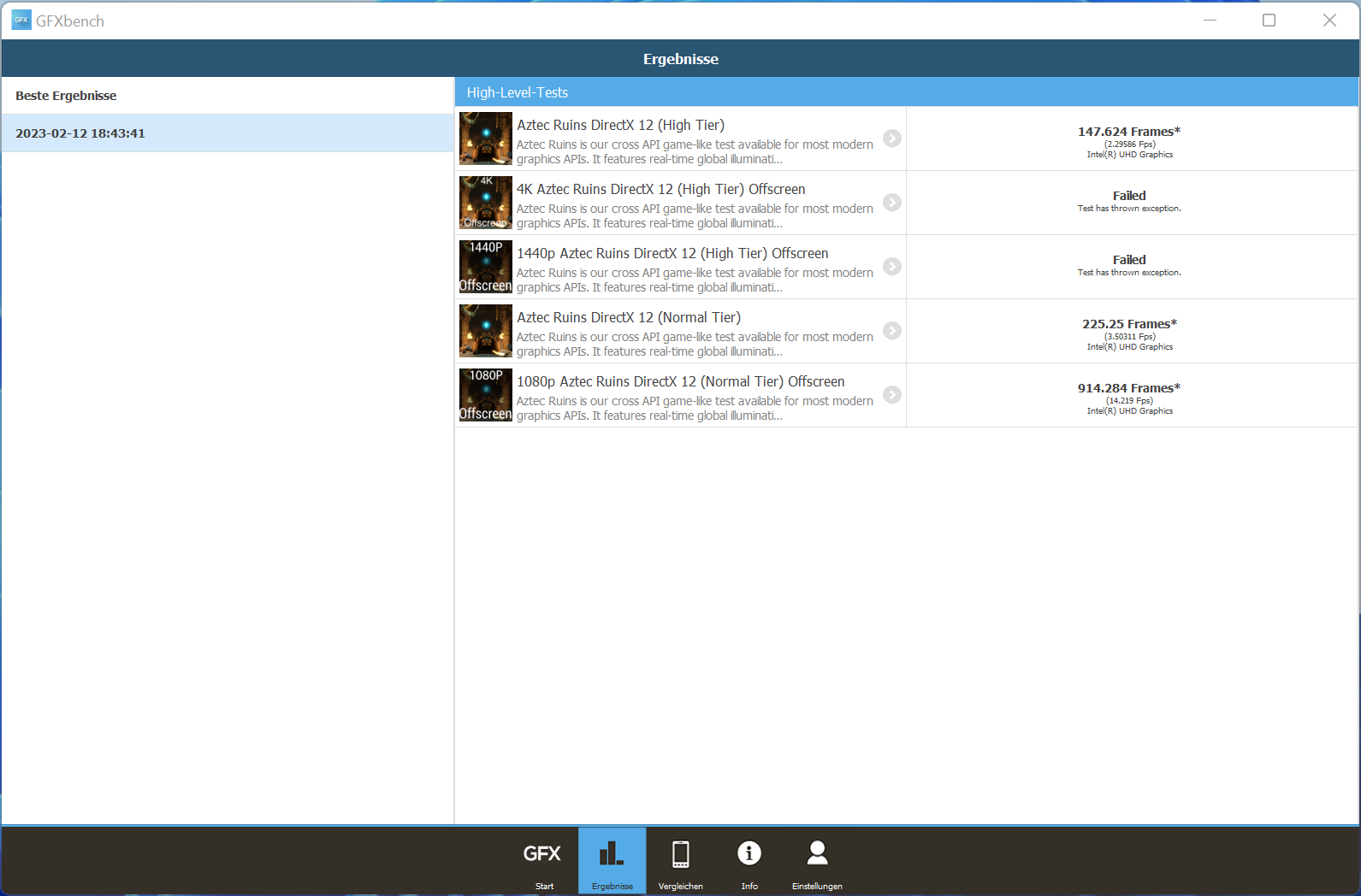Expand Aztec Ruins Normal Tier details arrow
Image resolution: width=1361 pixels, height=896 pixels.
(891, 331)
